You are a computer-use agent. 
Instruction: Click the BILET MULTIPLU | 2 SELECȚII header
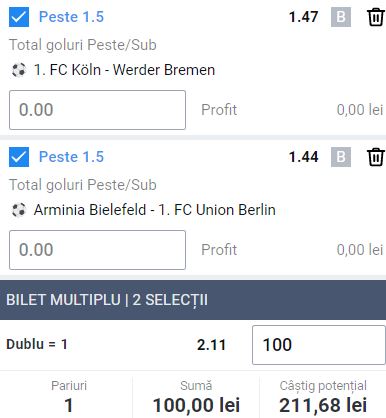pyautogui.click(x=193, y=300)
